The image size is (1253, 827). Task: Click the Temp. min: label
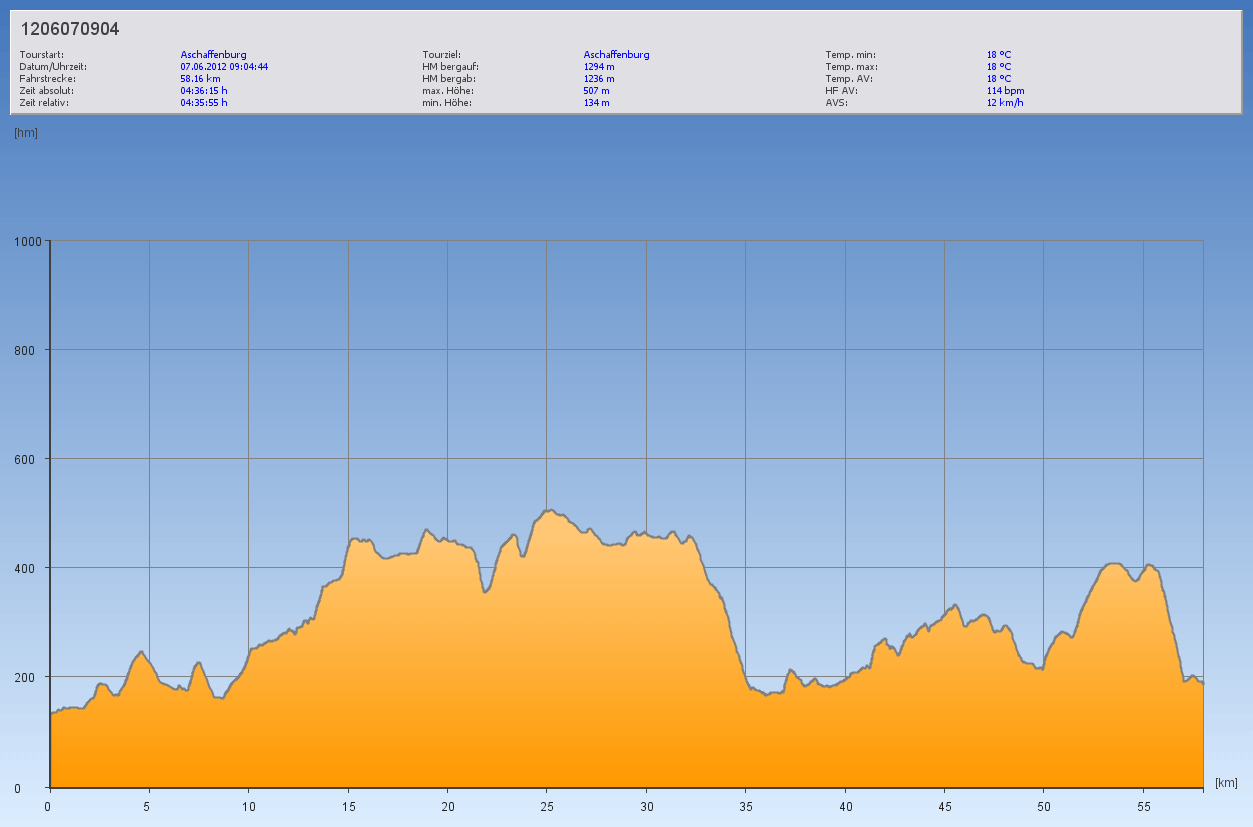pos(850,54)
